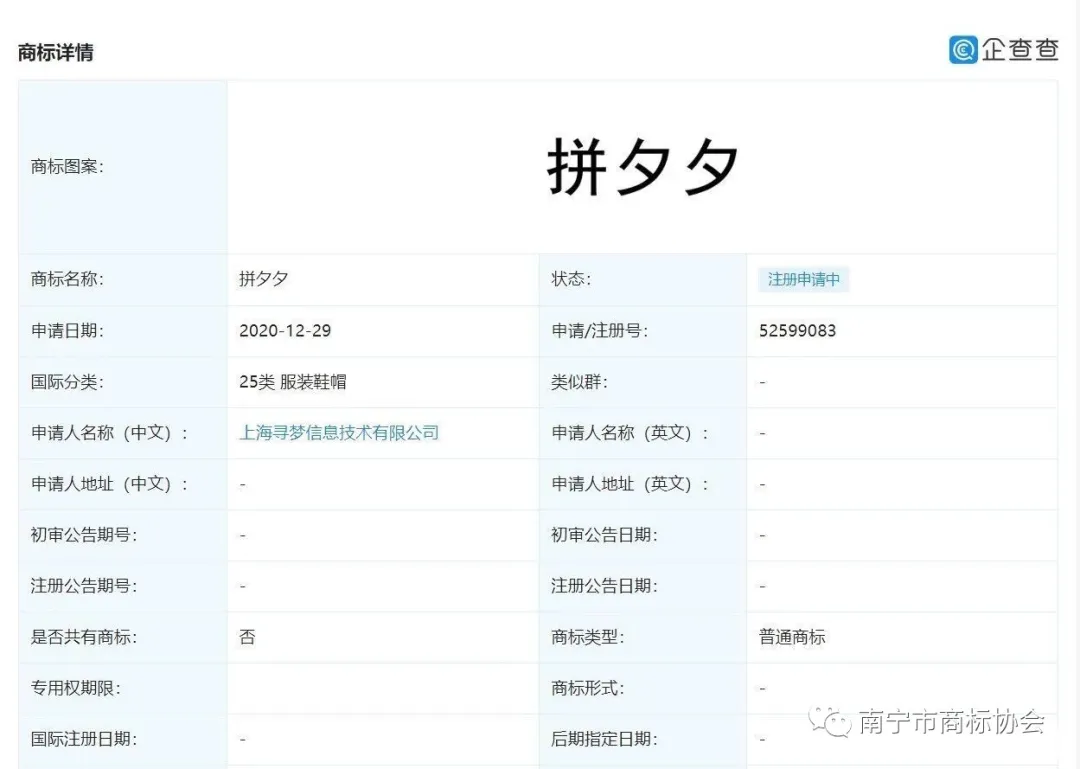Click the 状态 label

[x=571, y=279]
